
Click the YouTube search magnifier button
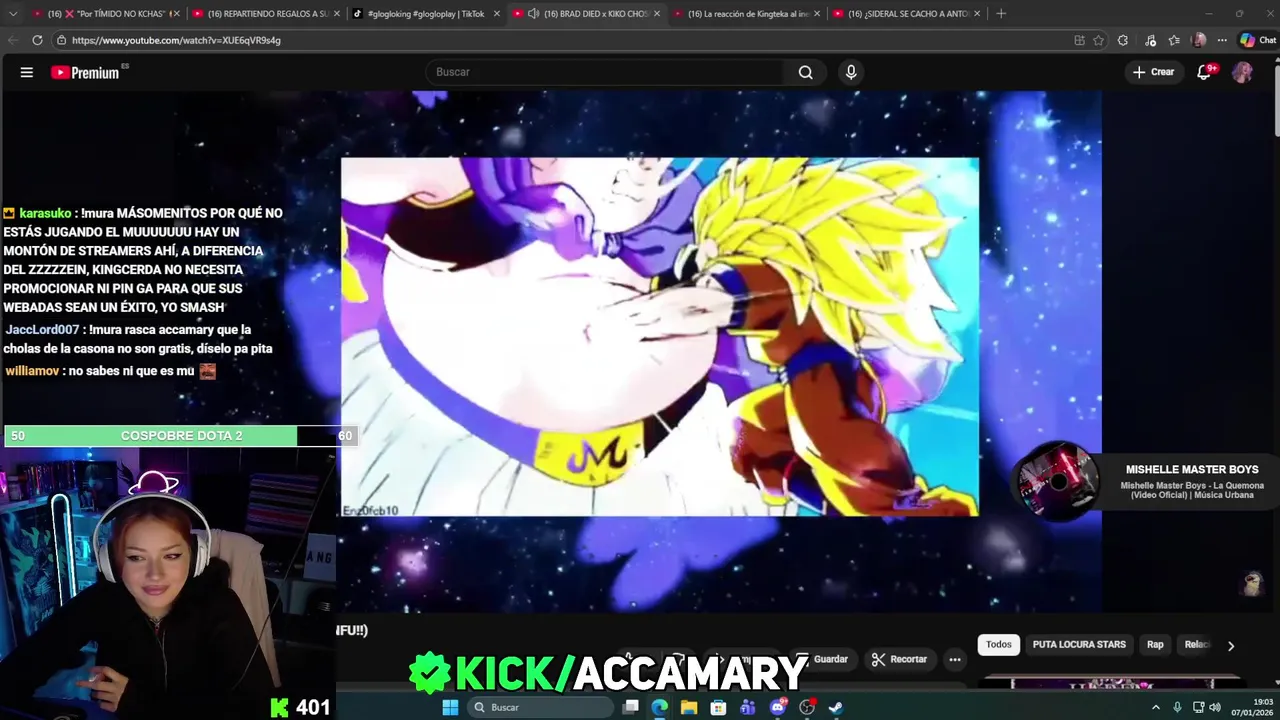click(805, 72)
